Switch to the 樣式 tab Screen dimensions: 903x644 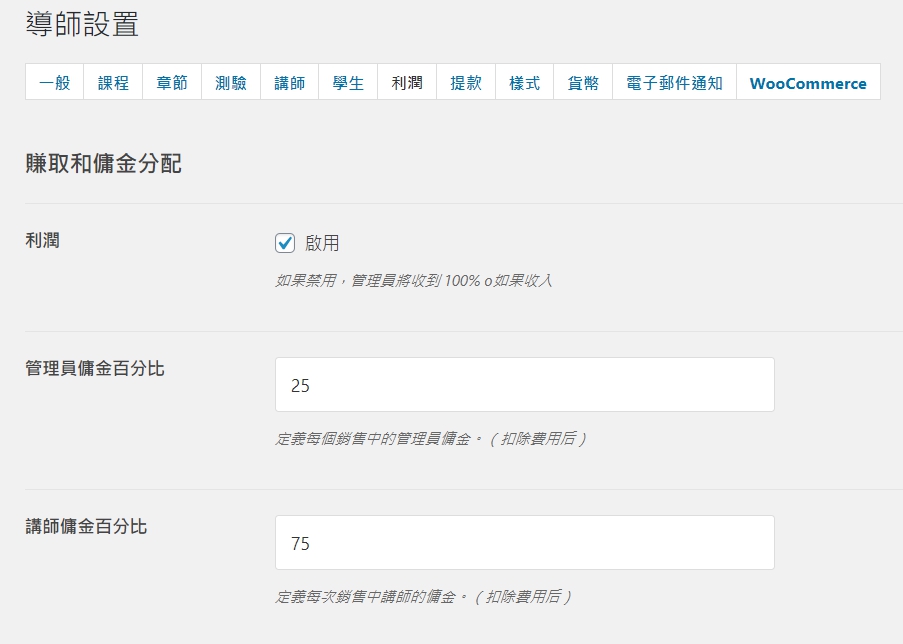click(x=525, y=82)
